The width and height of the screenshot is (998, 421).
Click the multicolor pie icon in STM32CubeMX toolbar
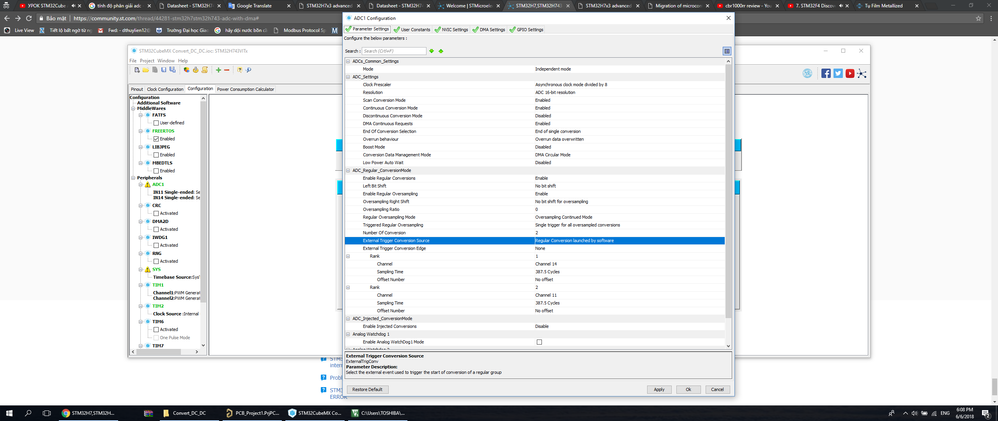(x=186, y=70)
